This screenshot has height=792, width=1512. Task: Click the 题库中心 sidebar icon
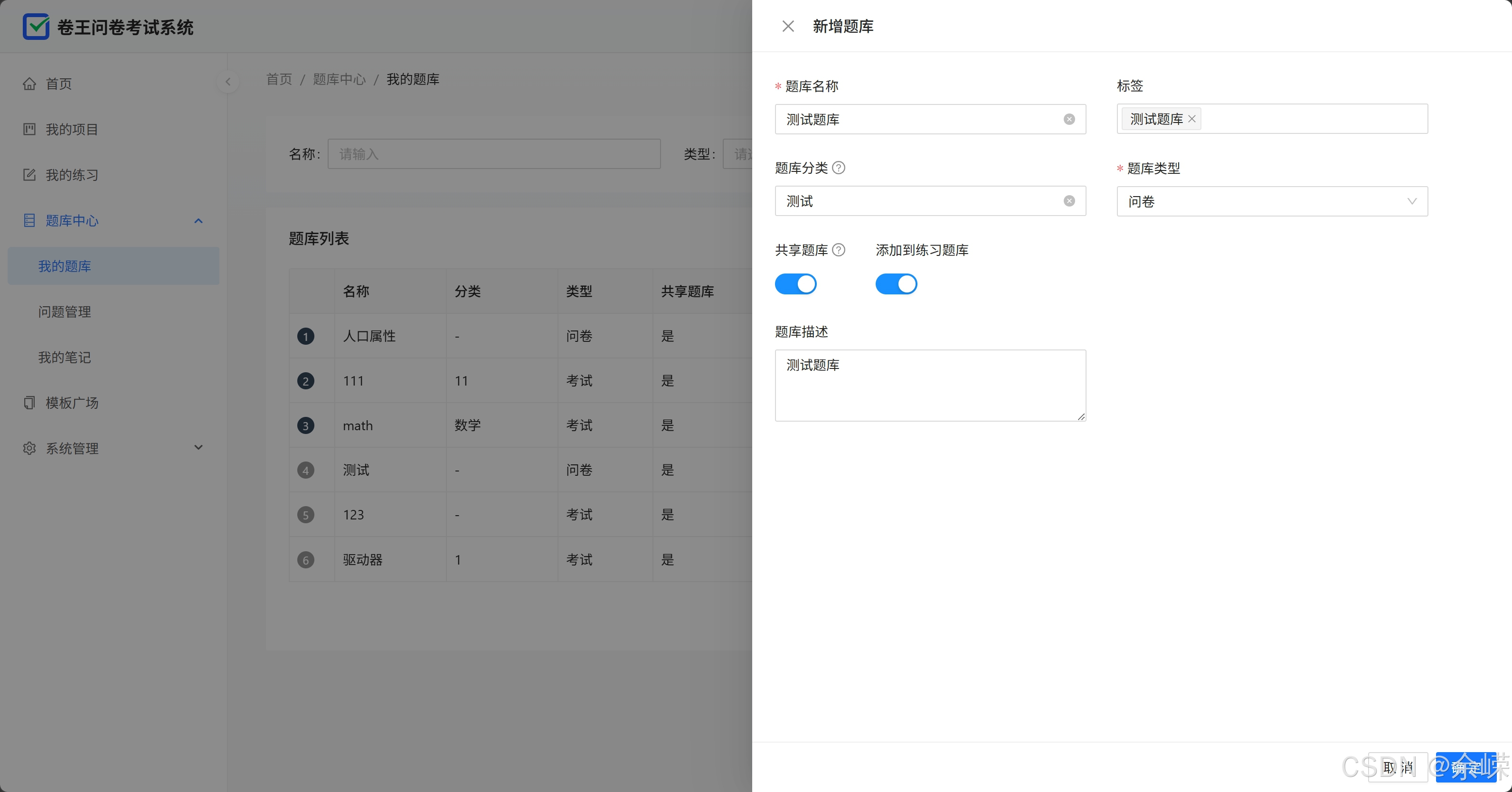pos(29,220)
